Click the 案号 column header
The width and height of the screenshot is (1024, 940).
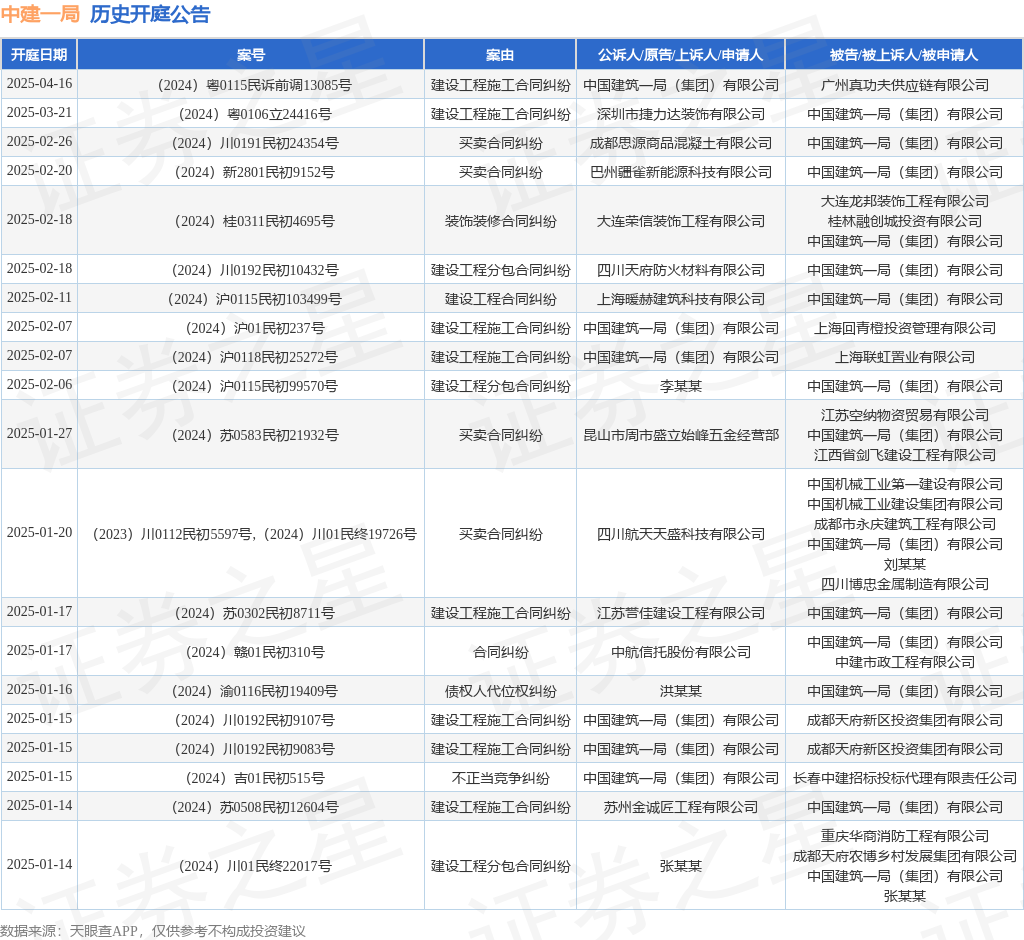(251, 55)
